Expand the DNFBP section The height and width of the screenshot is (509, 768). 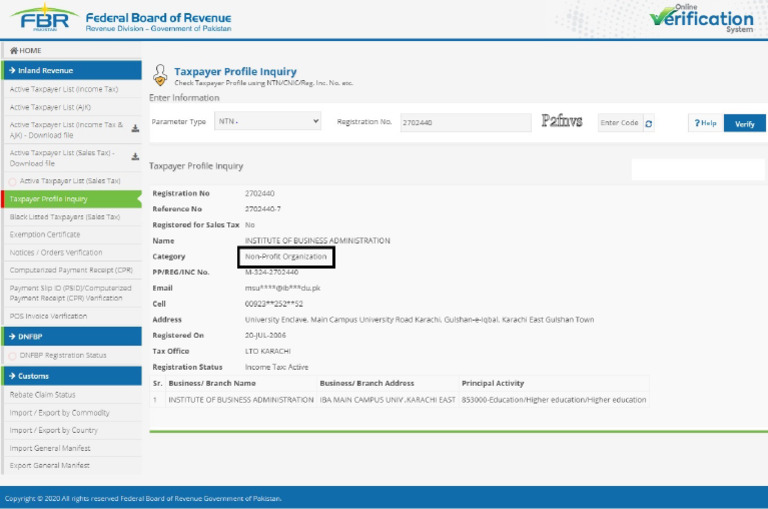[72, 337]
